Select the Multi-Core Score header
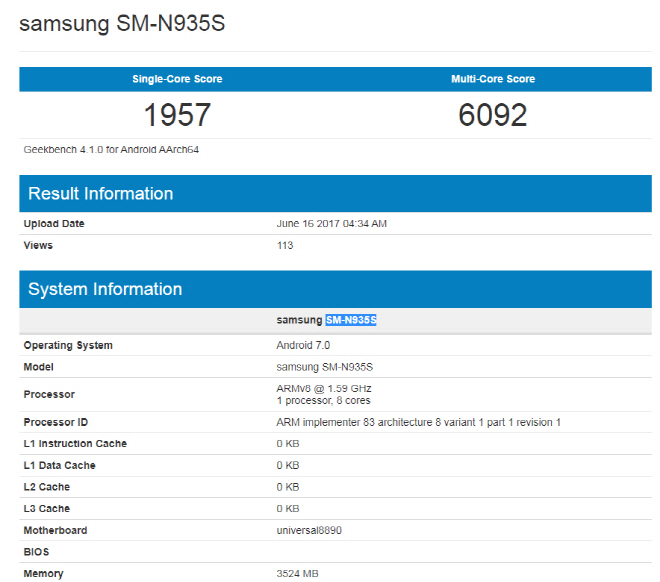The width and height of the screenshot is (660, 582). click(x=493, y=79)
